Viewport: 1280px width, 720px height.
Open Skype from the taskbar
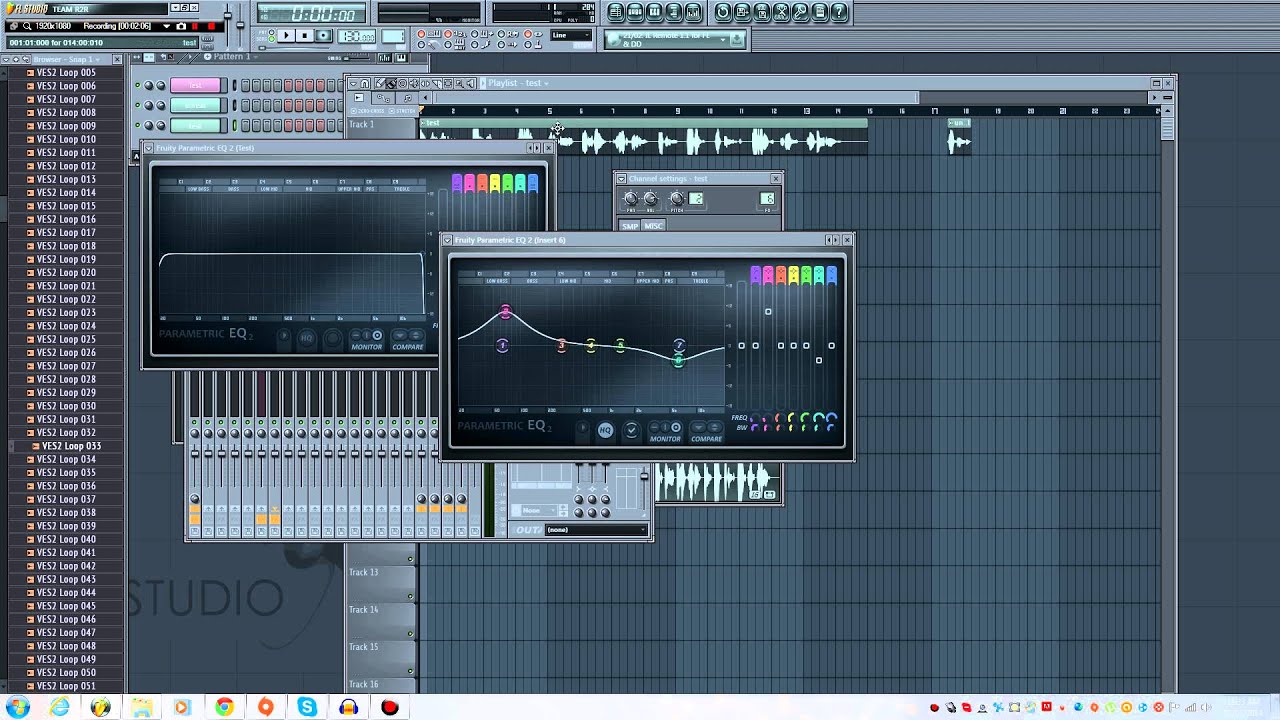(307, 707)
